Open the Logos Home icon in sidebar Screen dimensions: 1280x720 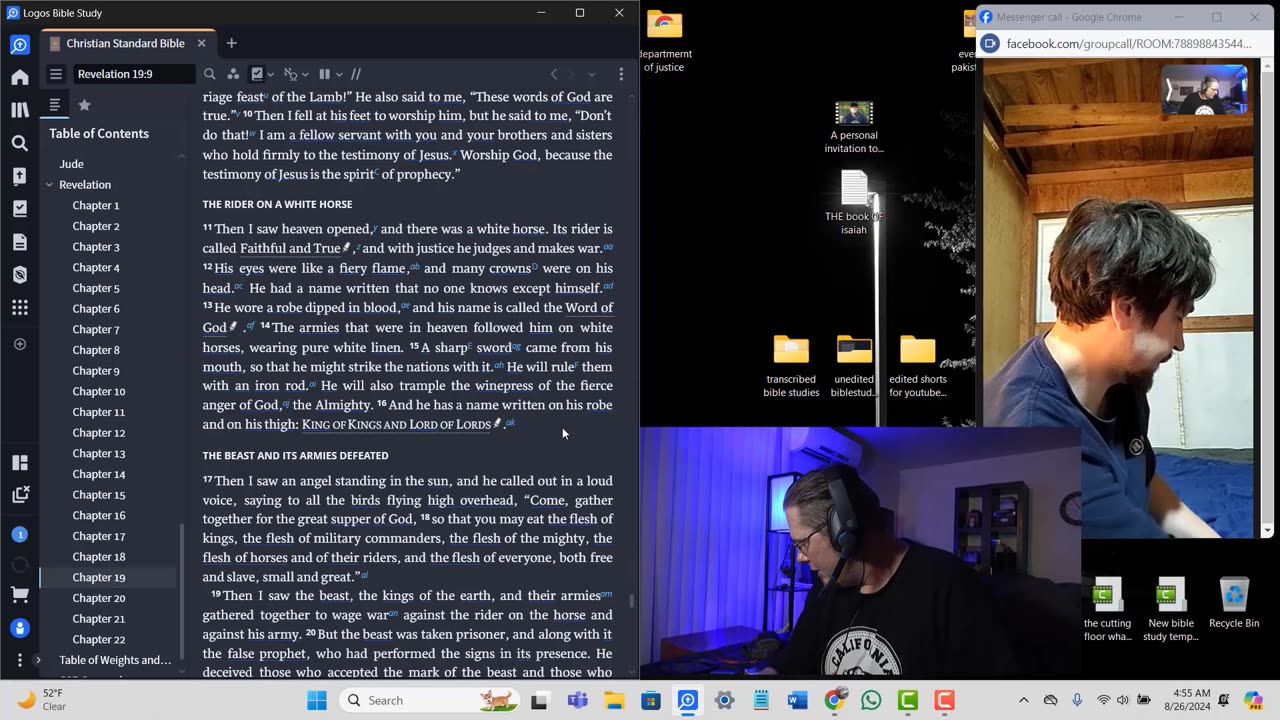point(19,77)
